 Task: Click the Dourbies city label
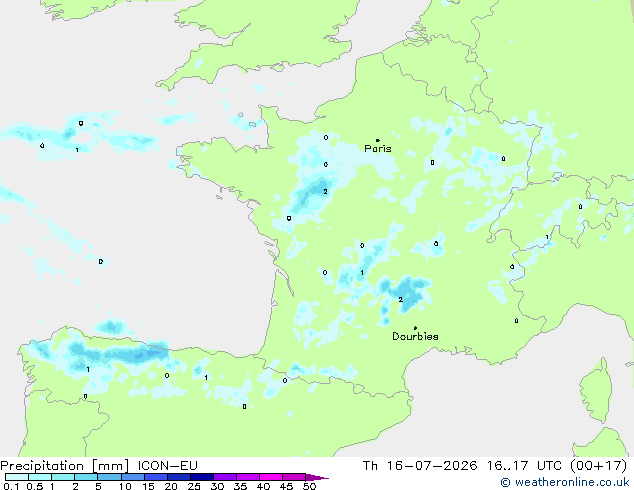pos(415,336)
